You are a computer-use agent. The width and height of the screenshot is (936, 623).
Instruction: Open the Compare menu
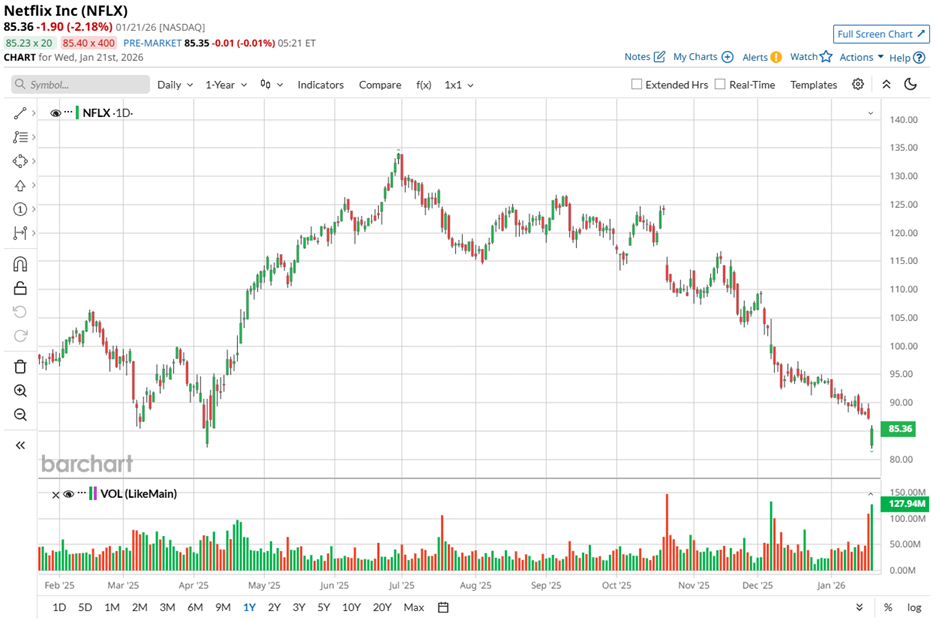tap(380, 85)
